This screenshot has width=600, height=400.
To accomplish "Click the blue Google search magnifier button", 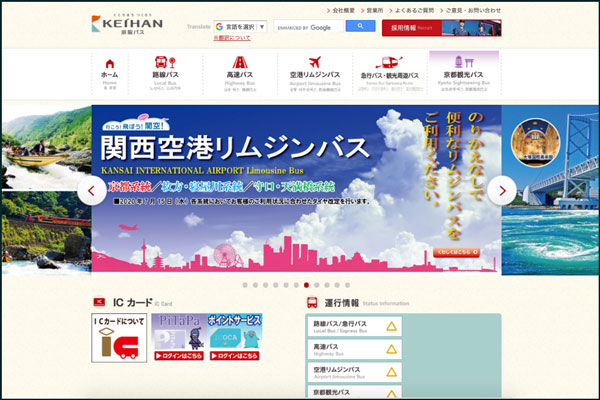I will point(360,27).
